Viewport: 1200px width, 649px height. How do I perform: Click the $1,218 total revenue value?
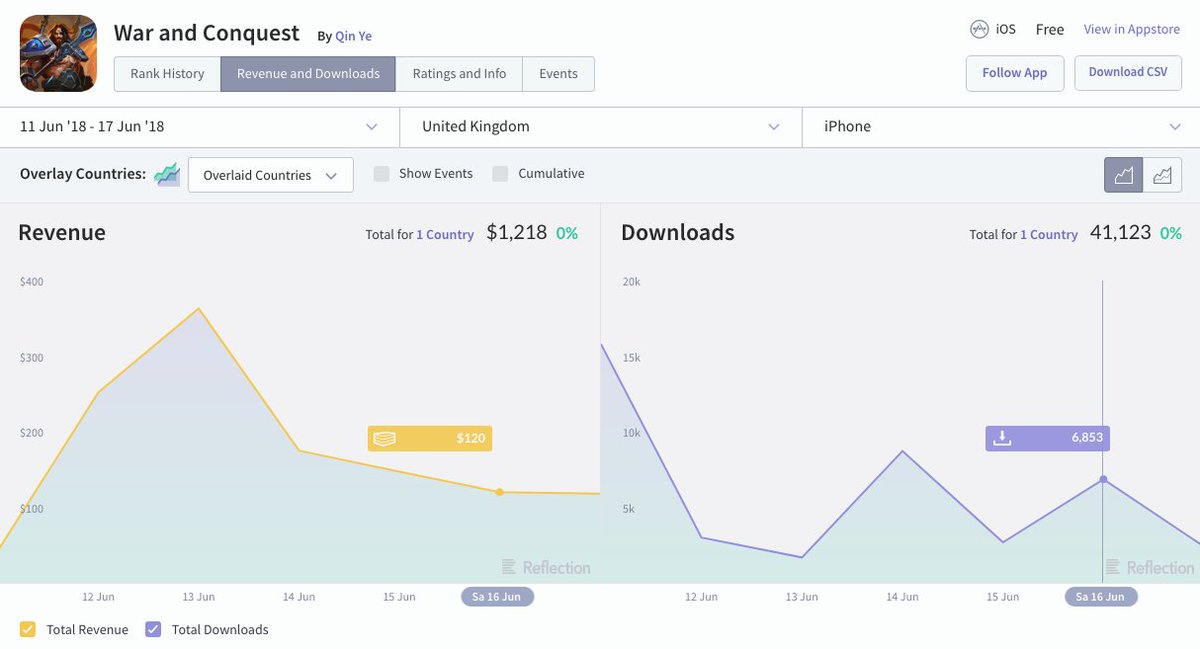pos(516,233)
